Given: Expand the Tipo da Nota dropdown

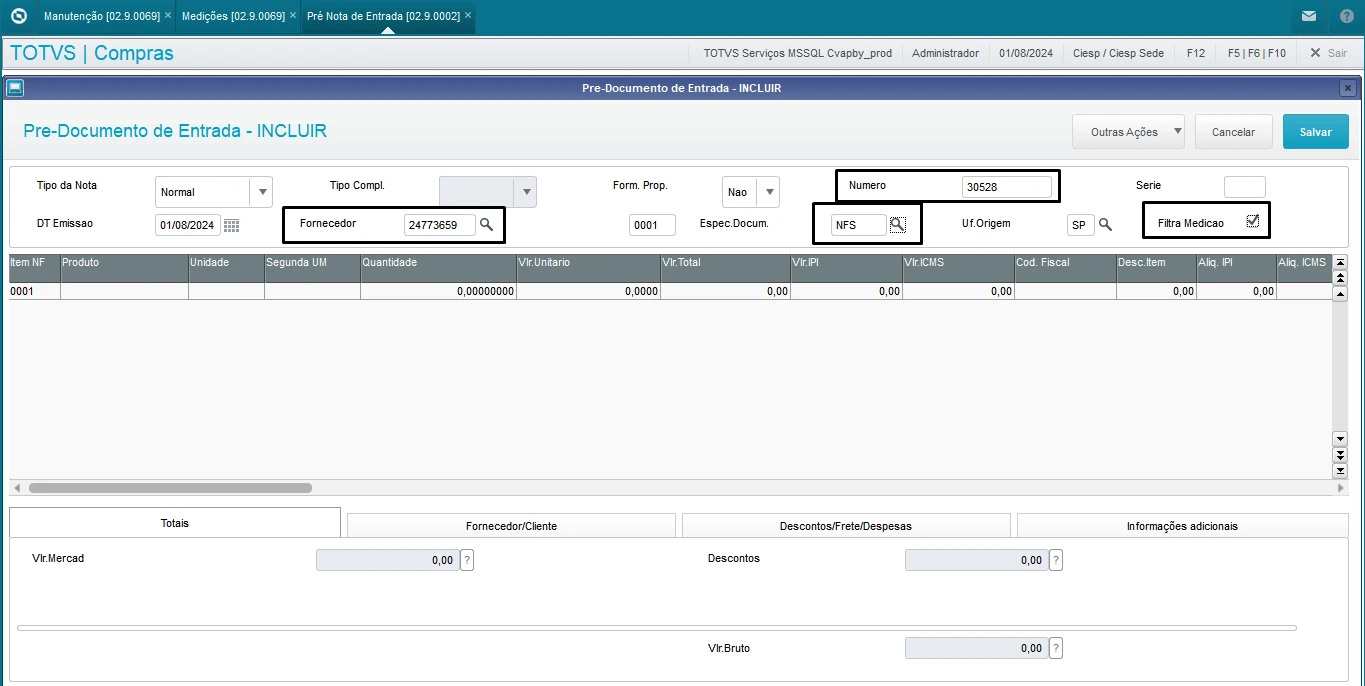Looking at the screenshot, I should coord(262,192).
